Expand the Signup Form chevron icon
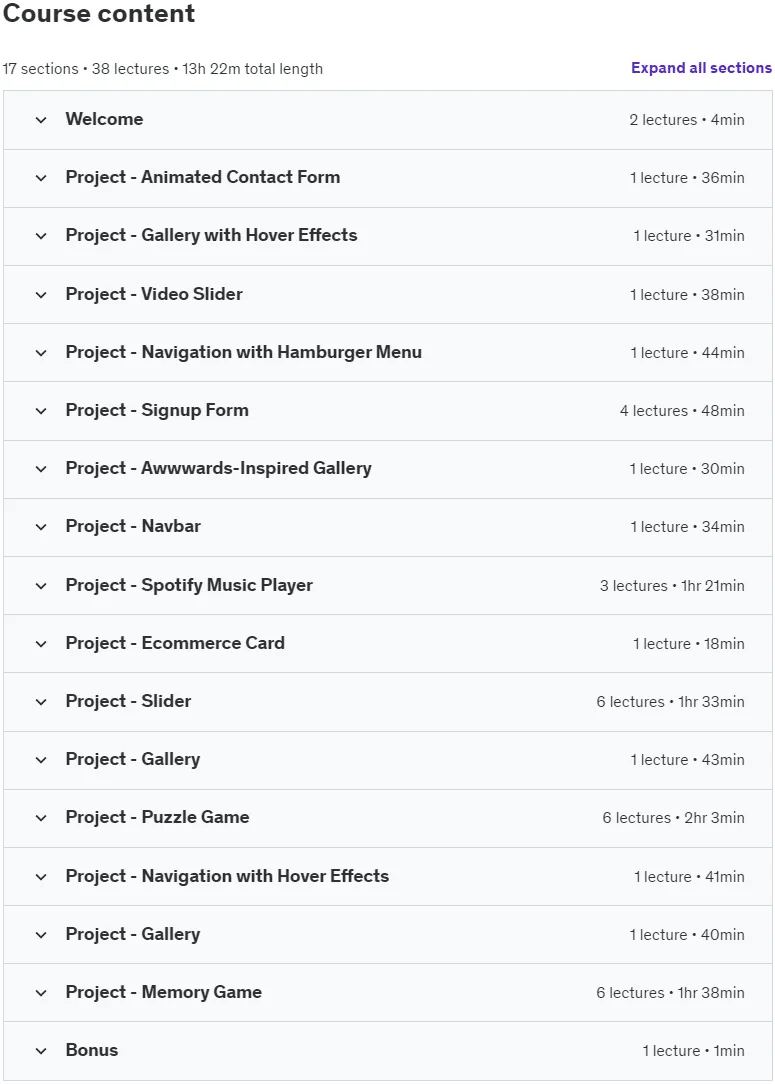This screenshot has height=1084, width=775. coord(41,411)
